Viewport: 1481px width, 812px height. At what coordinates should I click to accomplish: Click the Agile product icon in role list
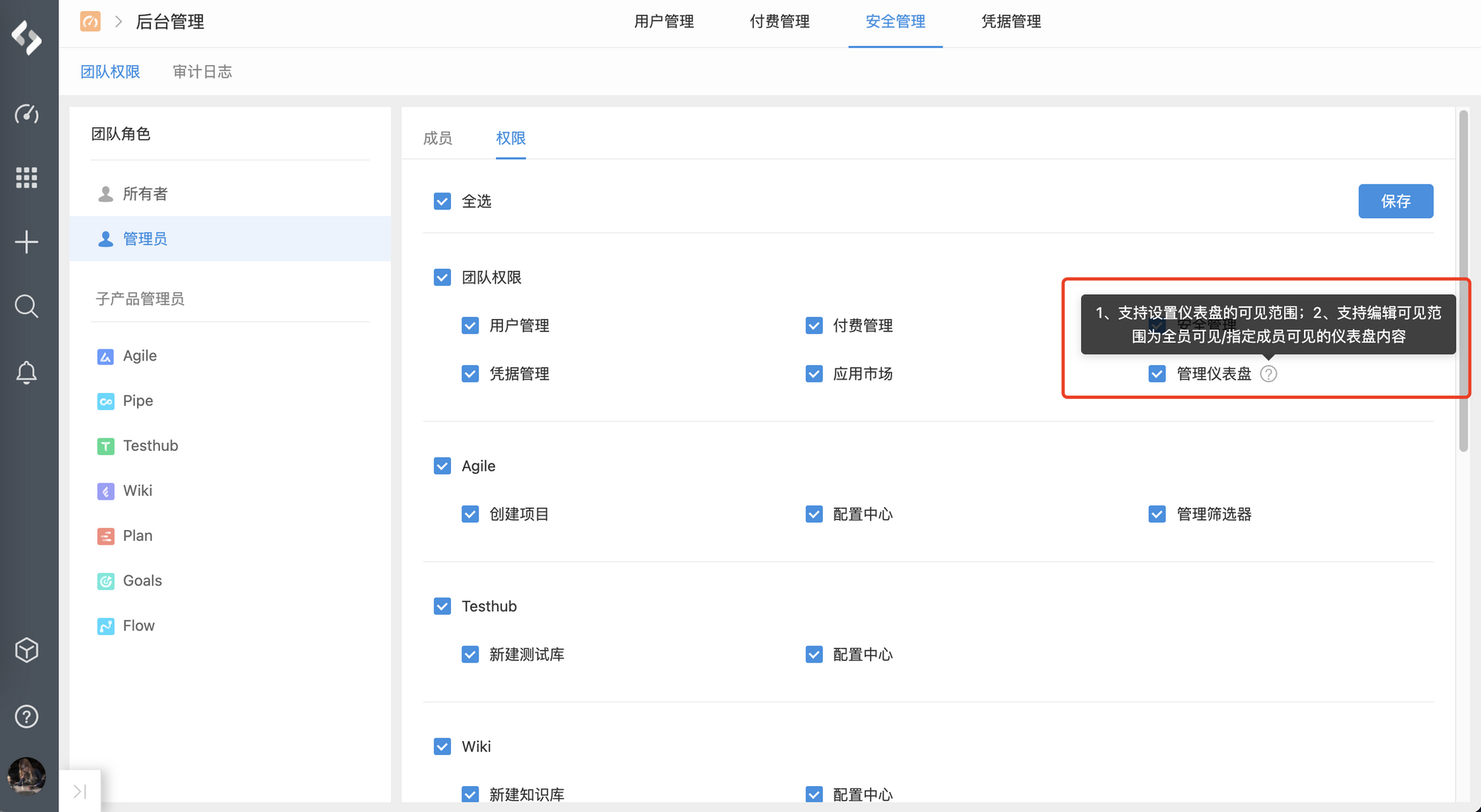click(x=106, y=357)
